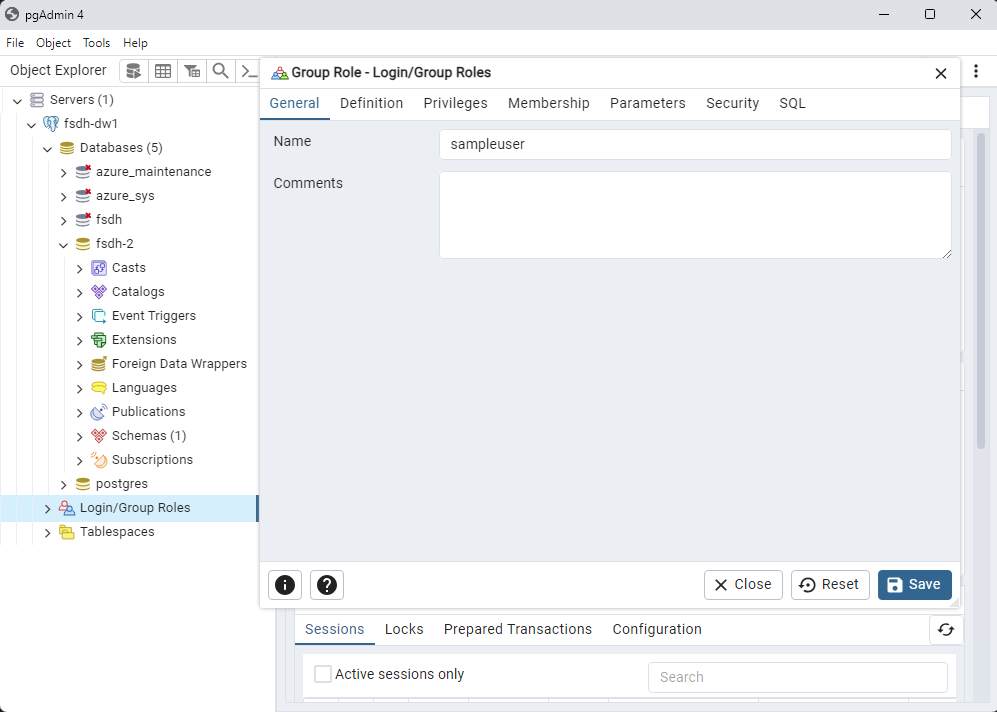Refresh the dashboard sessions with refresh icon
Screen dimensions: 997x712
coord(945,629)
